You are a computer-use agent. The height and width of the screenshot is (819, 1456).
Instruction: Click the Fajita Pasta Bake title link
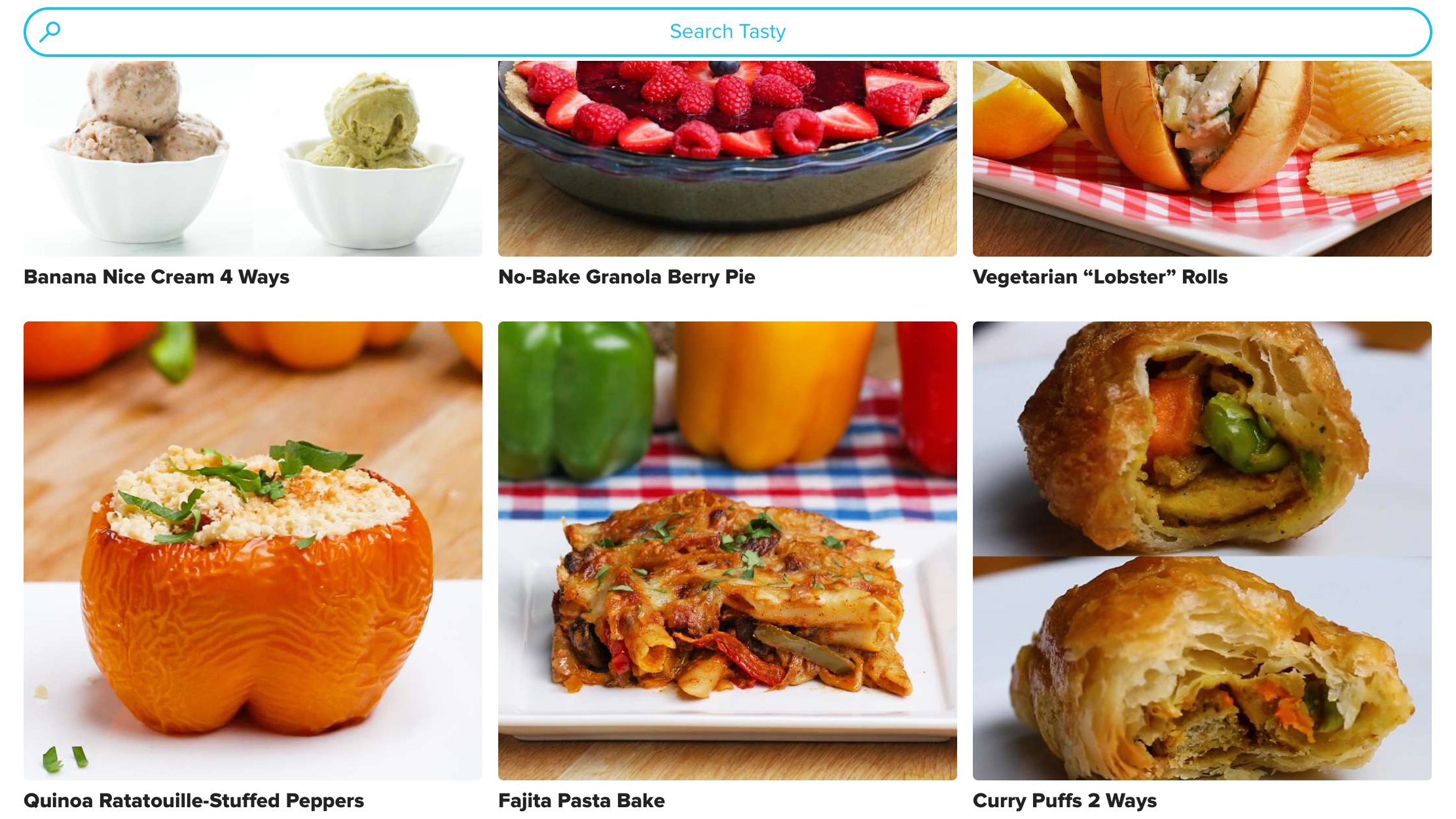tap(583, 800)
